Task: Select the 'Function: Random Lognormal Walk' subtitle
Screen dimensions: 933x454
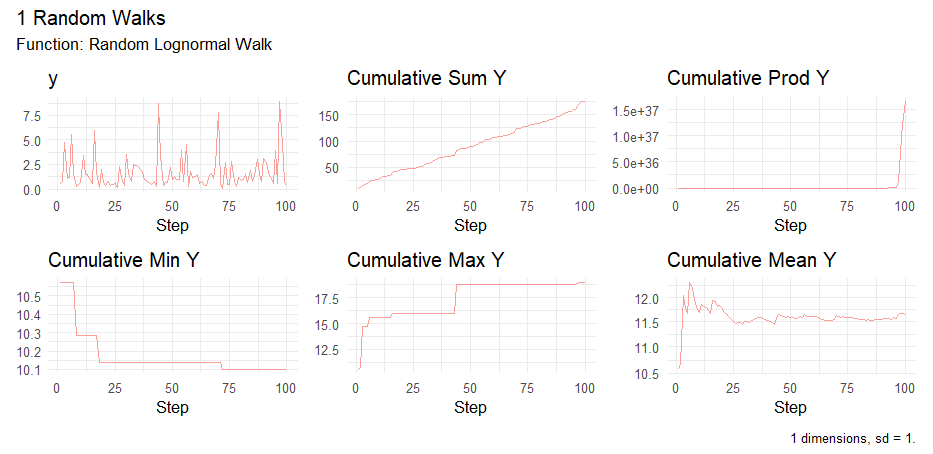Action: [x=144, y=45]
